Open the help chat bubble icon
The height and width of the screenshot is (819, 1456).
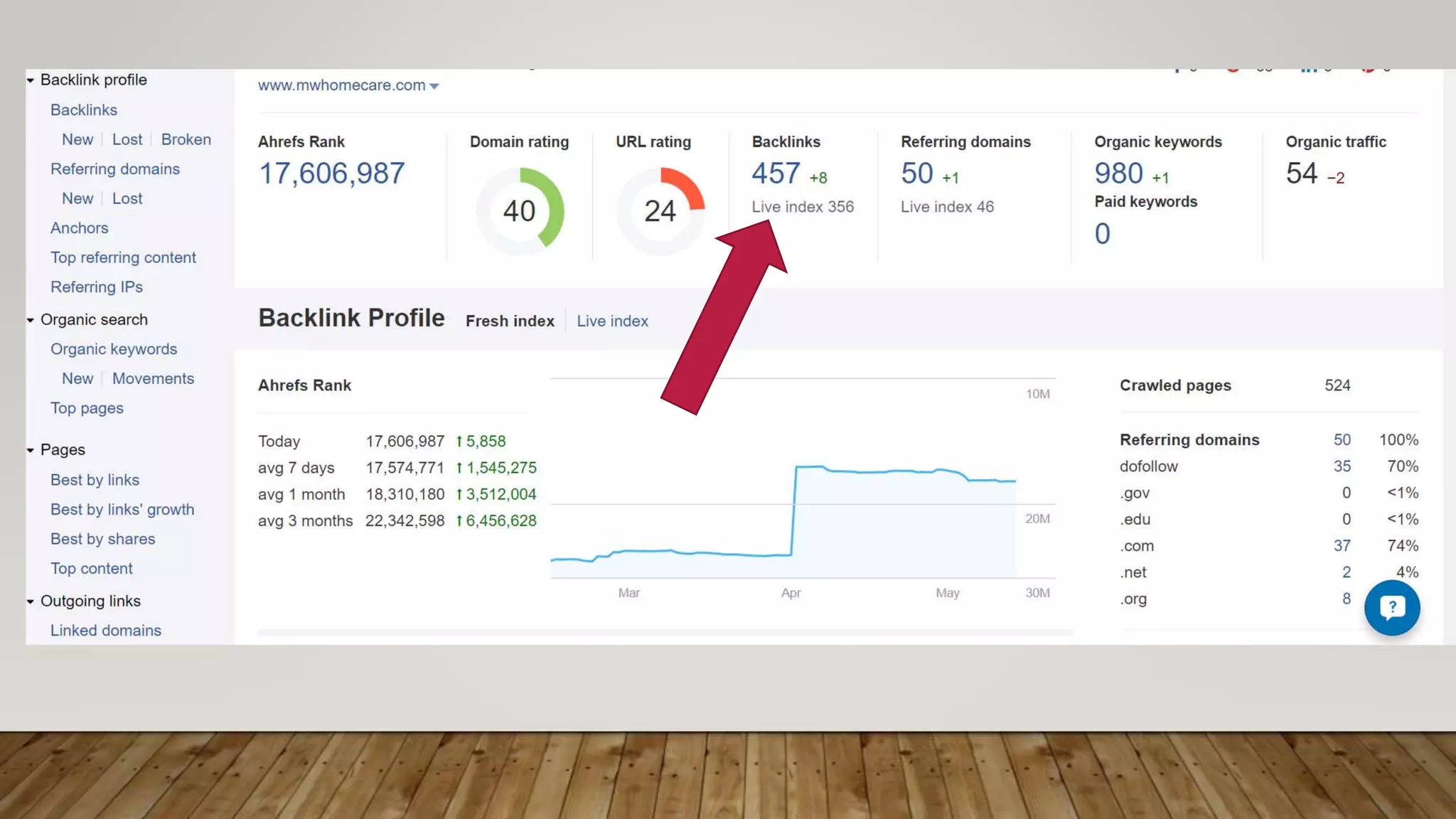pos(1391,607)
